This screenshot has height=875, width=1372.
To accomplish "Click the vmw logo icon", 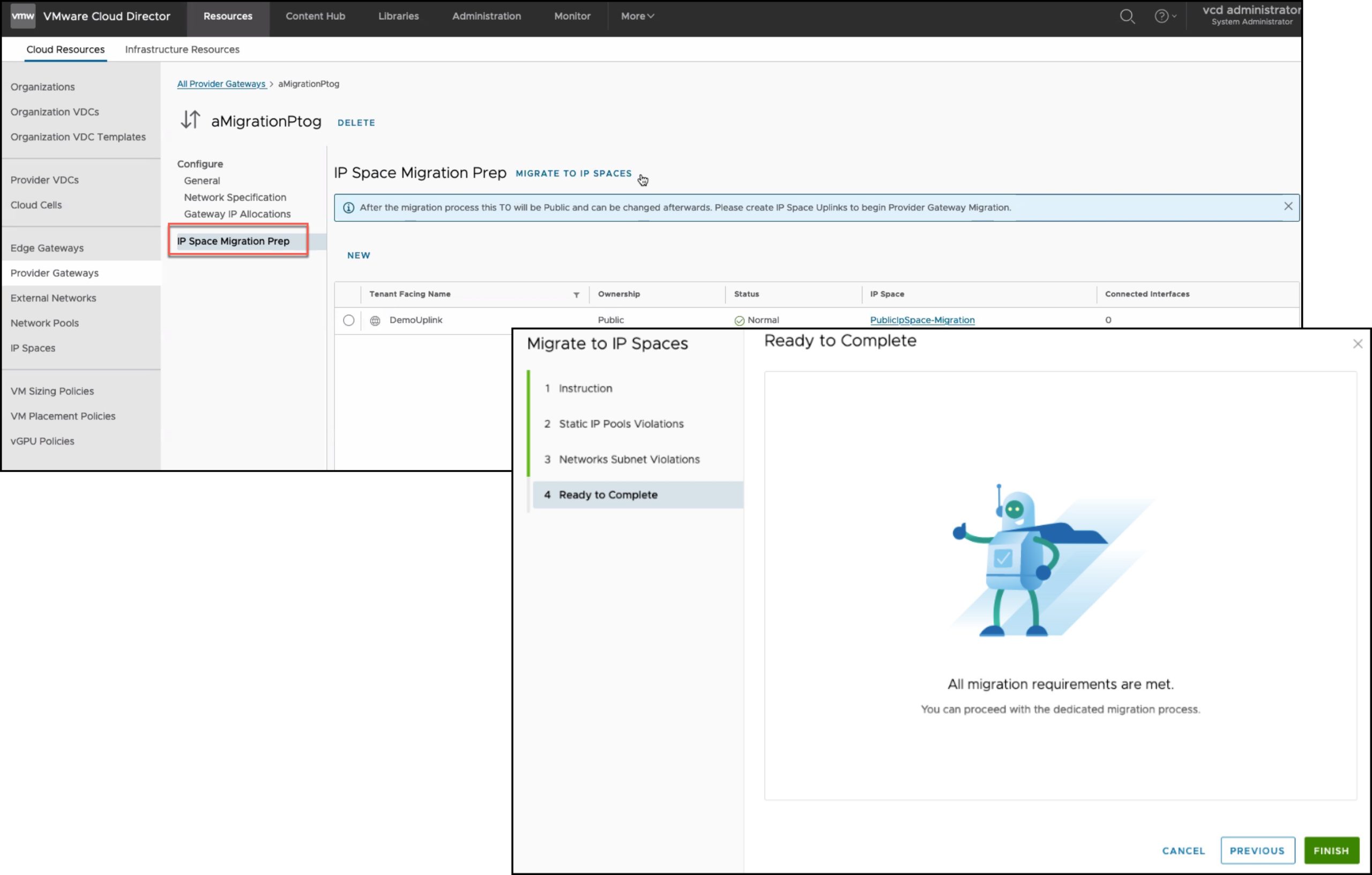I will pyautogui.click(x=23, y=16).
